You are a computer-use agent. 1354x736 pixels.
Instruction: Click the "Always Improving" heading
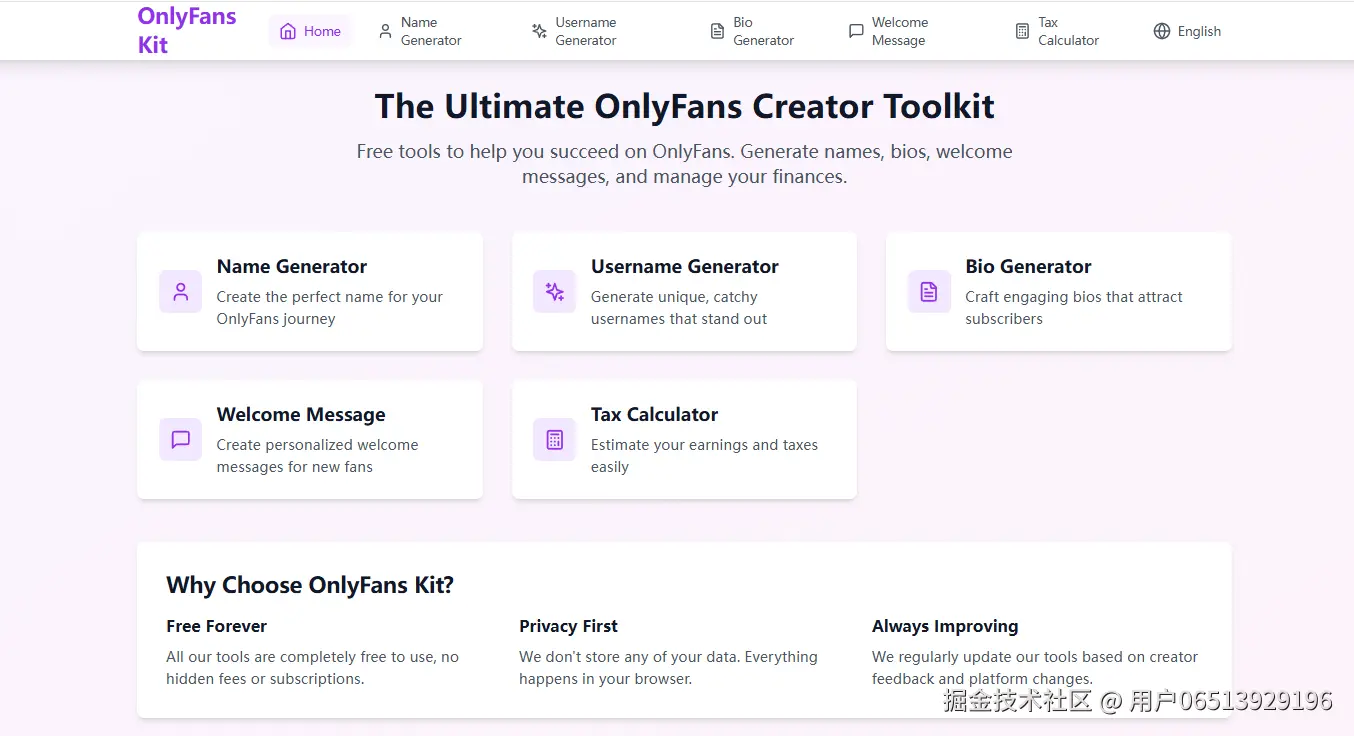pyautogui.click(x=945, y=626)
